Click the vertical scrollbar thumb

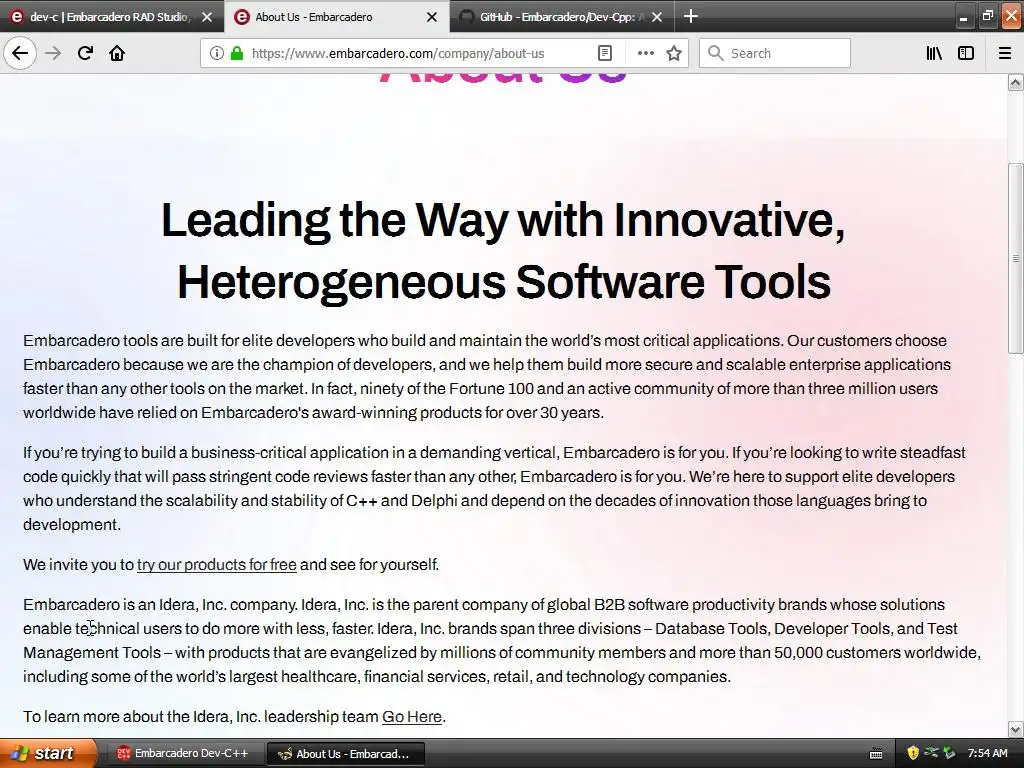(x=1015, y=258)
